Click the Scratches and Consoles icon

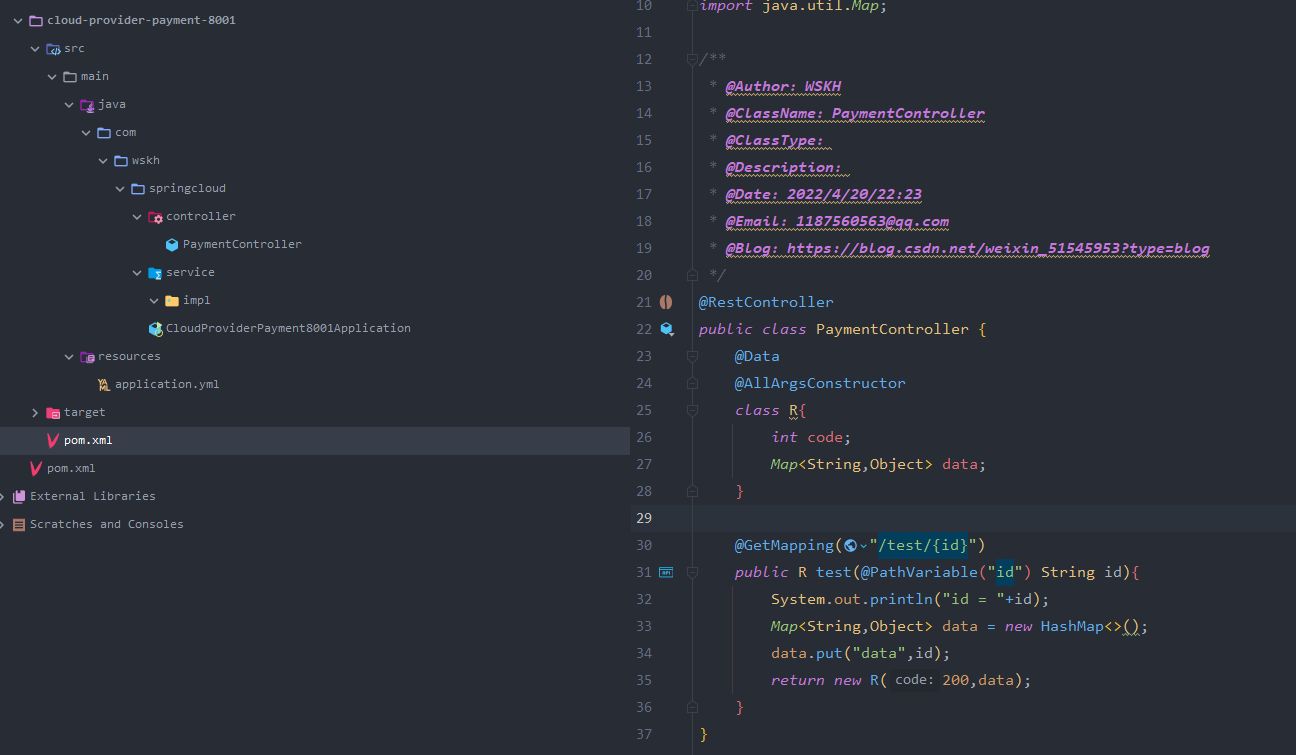click(19, 524)
